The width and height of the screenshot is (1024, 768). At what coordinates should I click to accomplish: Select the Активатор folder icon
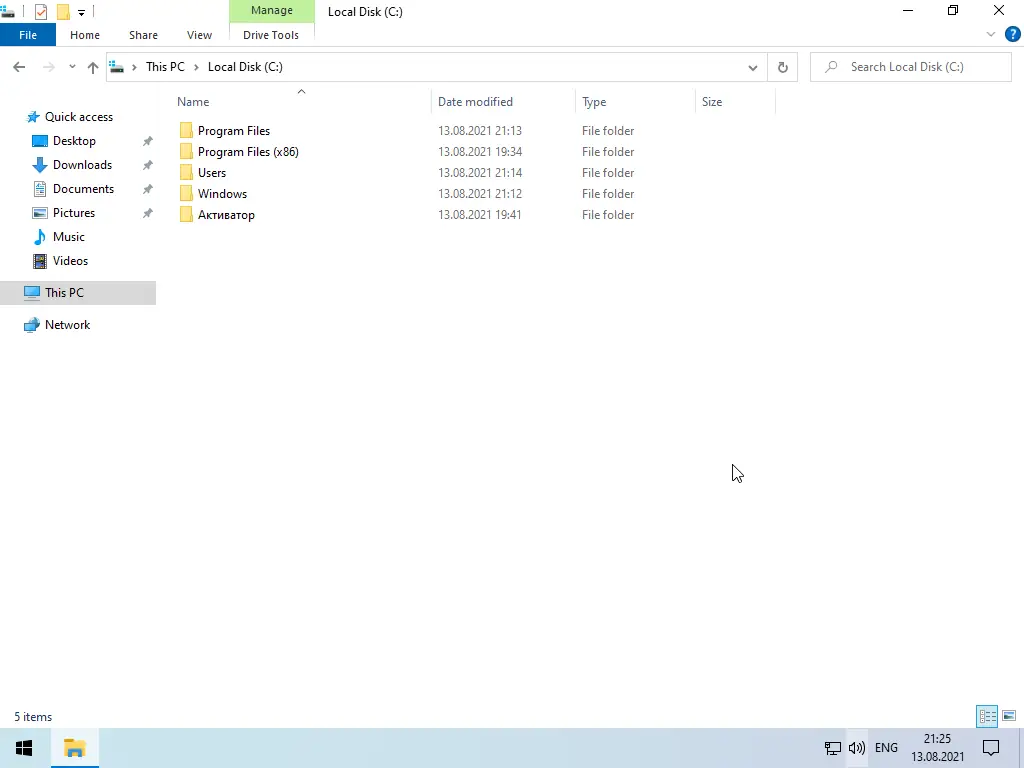(x=186, y=214)
